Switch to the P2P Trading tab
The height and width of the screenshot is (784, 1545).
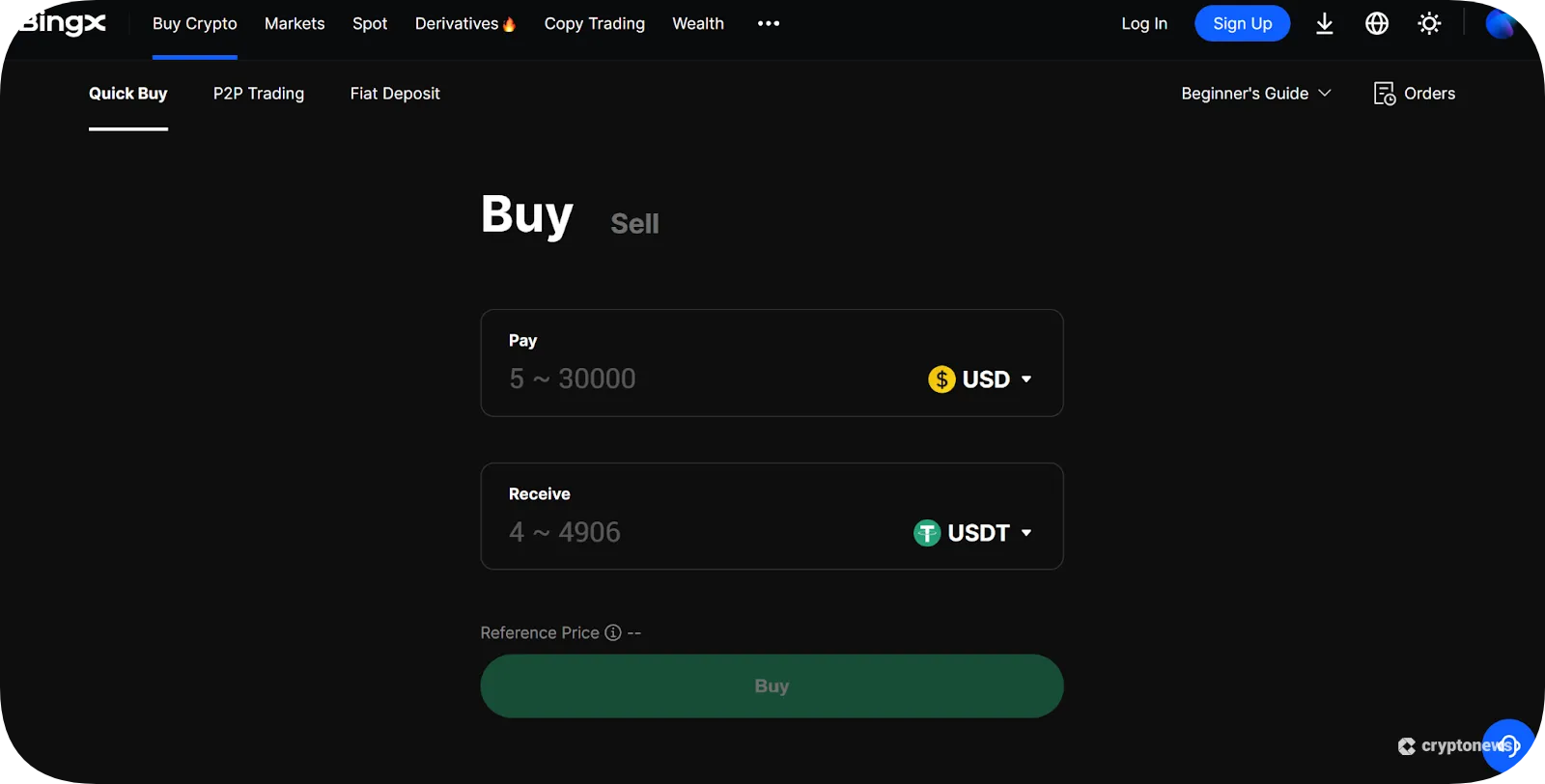[x=258, y=93]
